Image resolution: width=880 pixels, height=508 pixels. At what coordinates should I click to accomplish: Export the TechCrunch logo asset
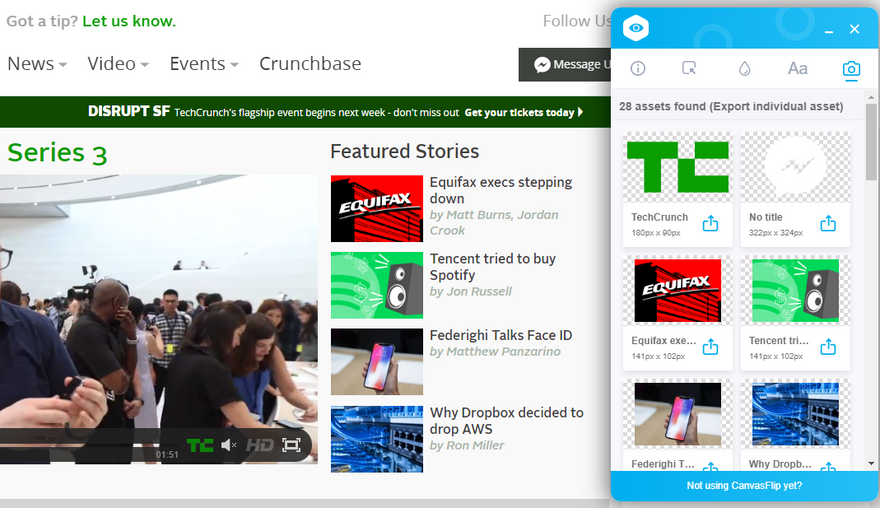click(711, 223)
